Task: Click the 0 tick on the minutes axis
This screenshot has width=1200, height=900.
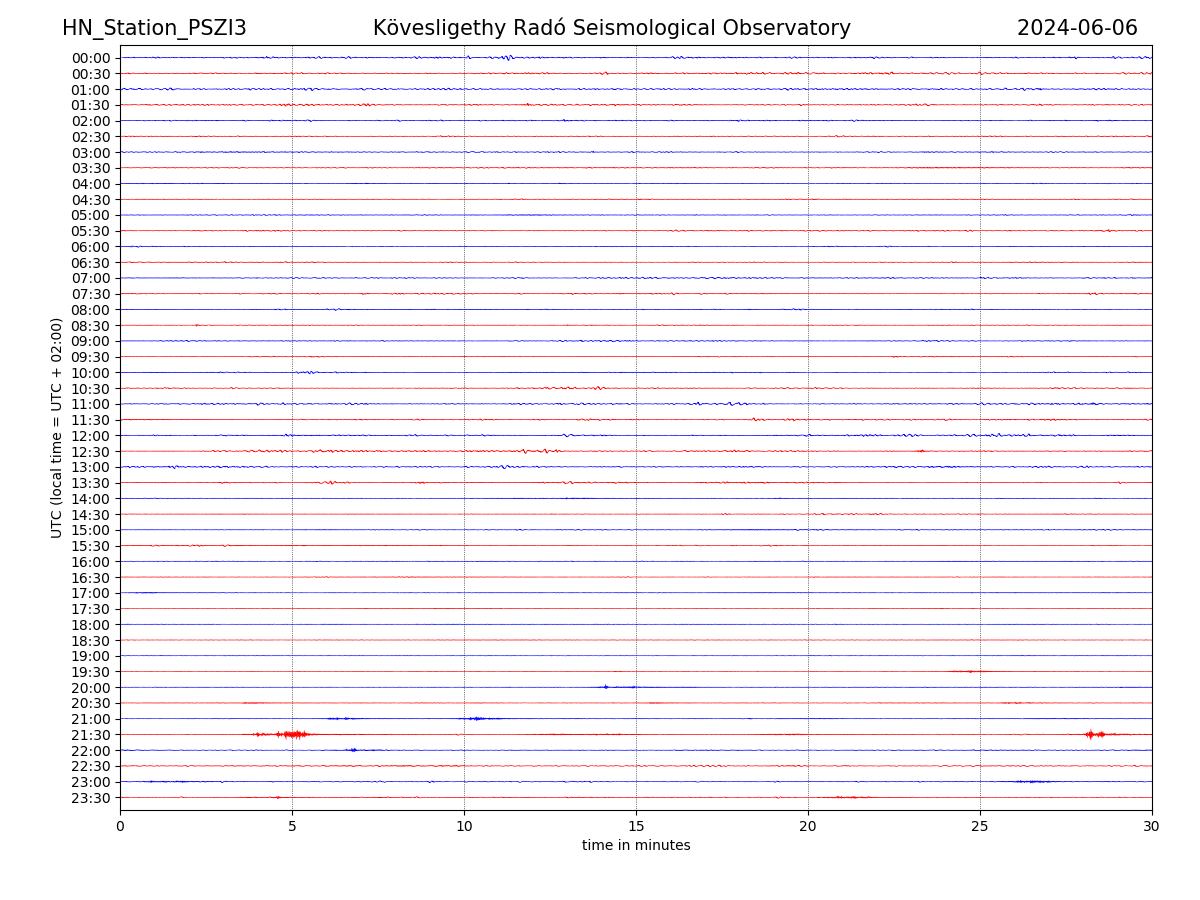Action: pyautogui.click(x=120, y=827)
